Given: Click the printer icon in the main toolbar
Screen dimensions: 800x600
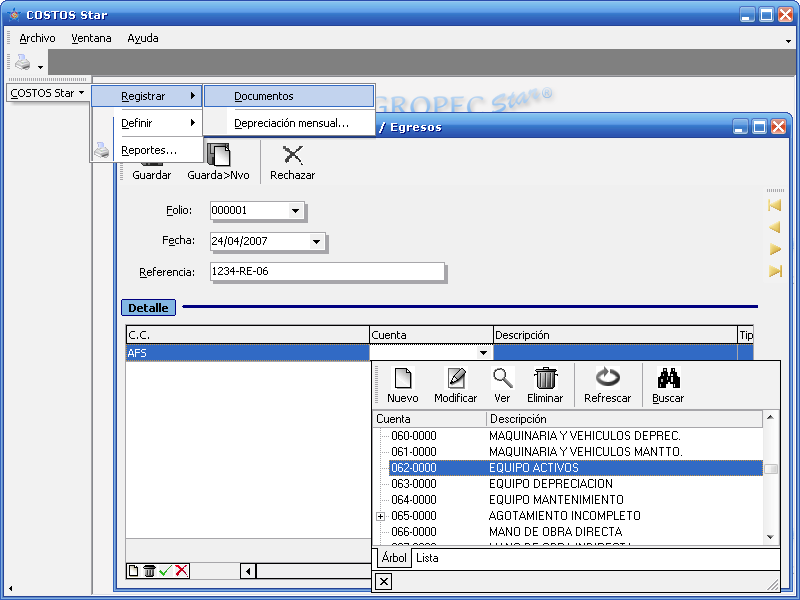Looking at the screenshot, I should [x=22, y=62].
